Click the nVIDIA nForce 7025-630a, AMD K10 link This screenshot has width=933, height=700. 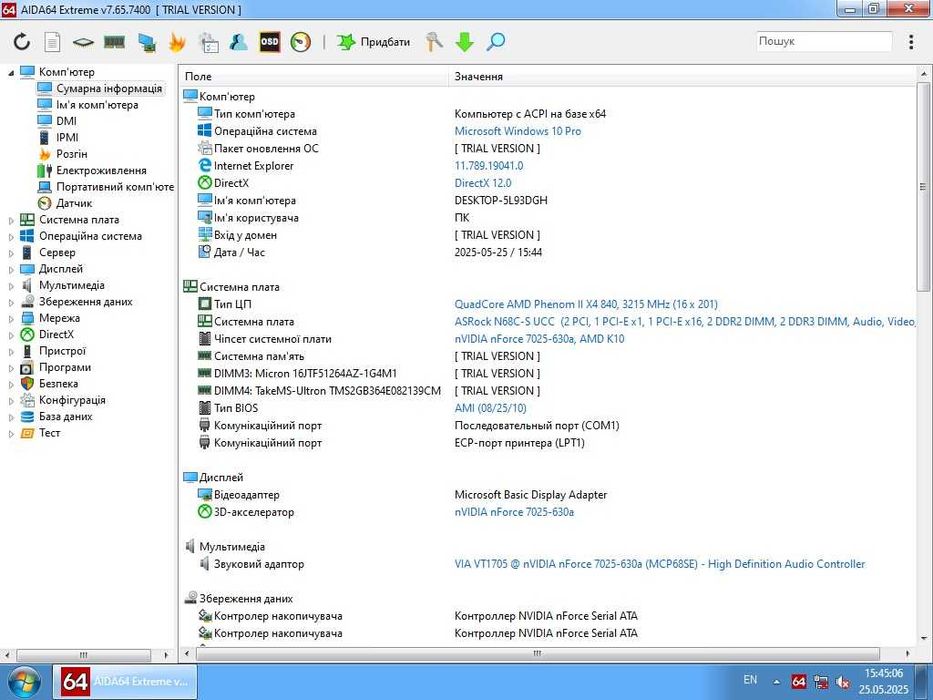point(540,339)
